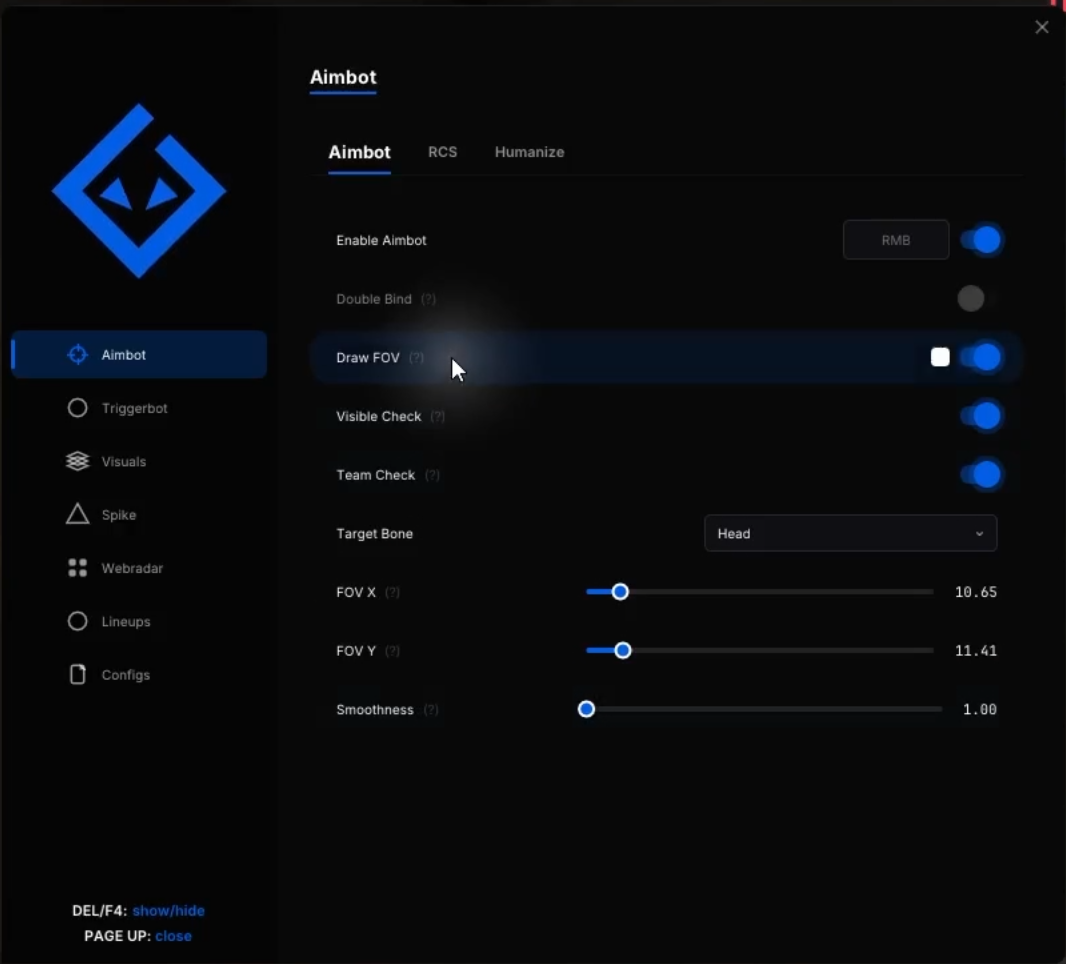Select the Aimbot crosshair icon in sidebar
The height and width of the screenshot is (964, 1066).
click(x=78, y=354)
